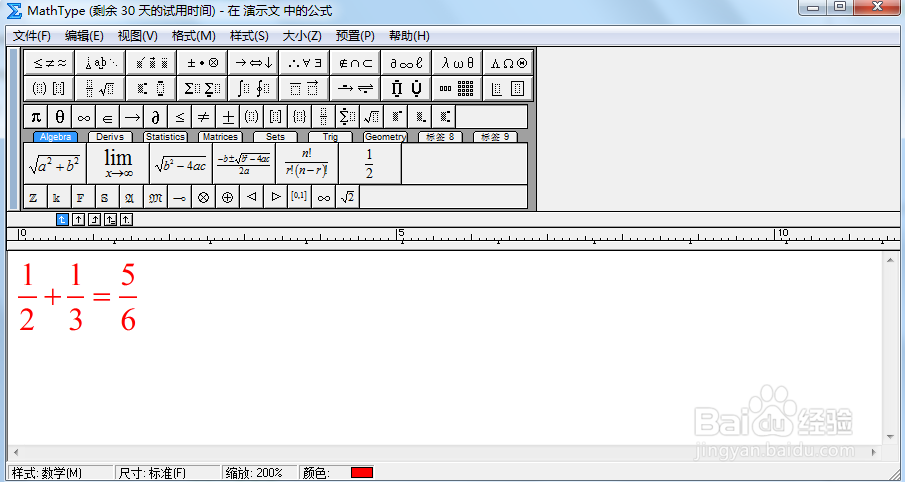This screenshot has width=905, height=482.
Task: Insert the double-struck Z symbol
Action: coord(36,197)
